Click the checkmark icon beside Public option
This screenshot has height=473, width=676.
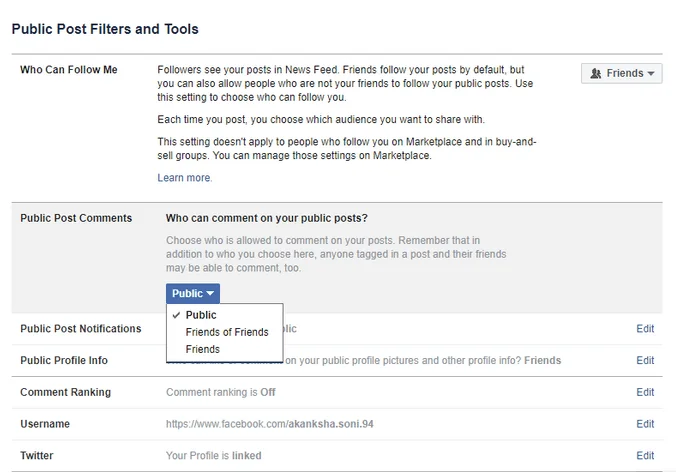pos(176,315)
